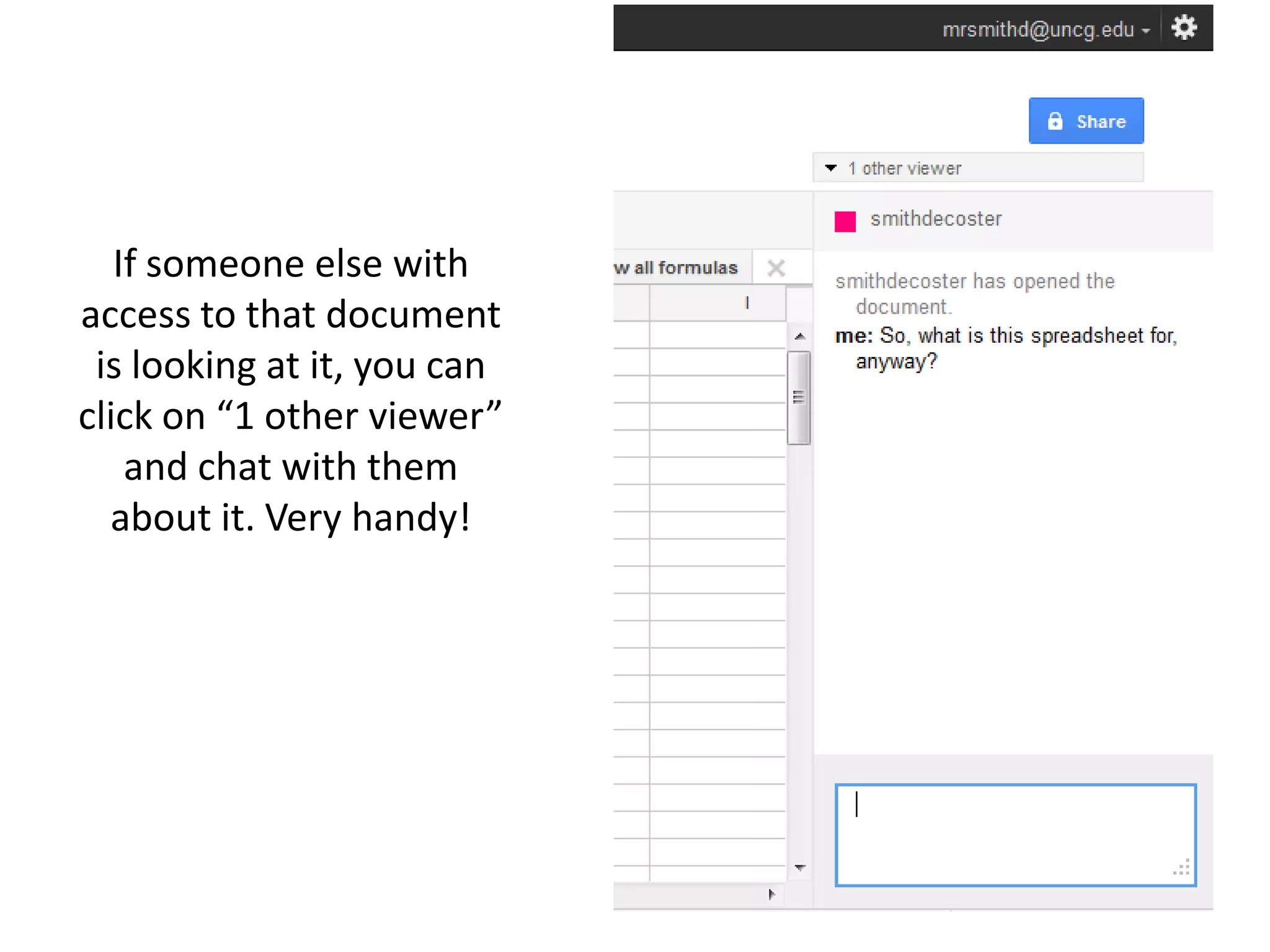
Task: Open the mrsmithd@uncg.edu account dropdown
Action: click(1046, 29)
